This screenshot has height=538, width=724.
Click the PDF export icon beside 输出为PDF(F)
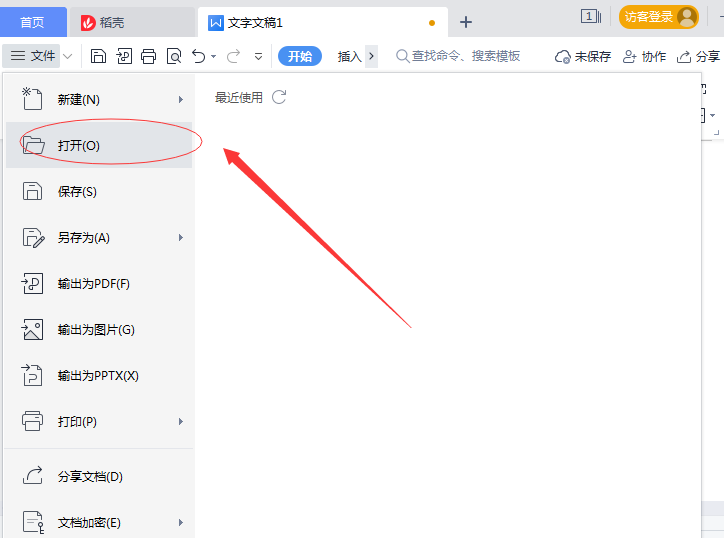click(x=32, y=284)
